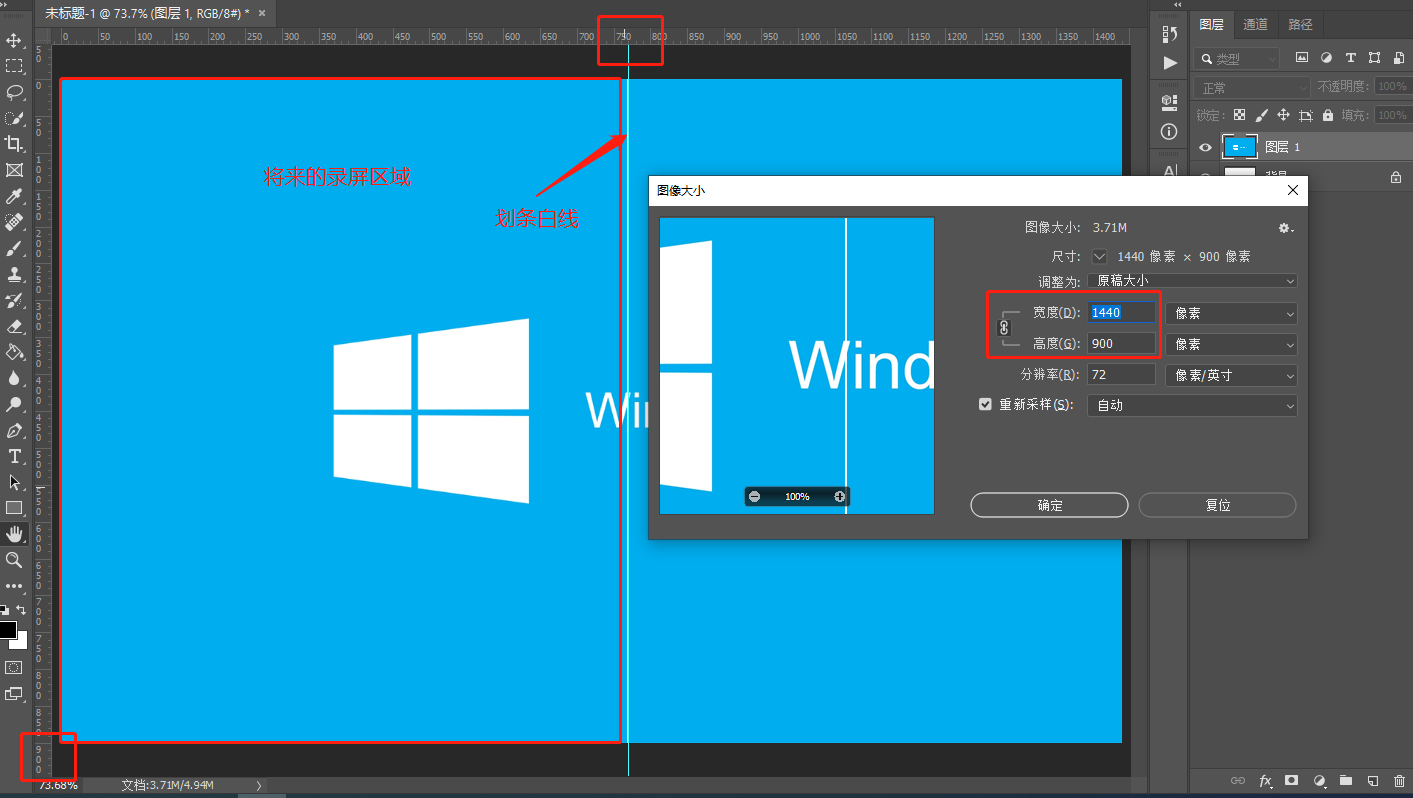The width and height of the screenshot is (1413, 798).
Task: Toggle lock position
Action: tap(1283, 116)
